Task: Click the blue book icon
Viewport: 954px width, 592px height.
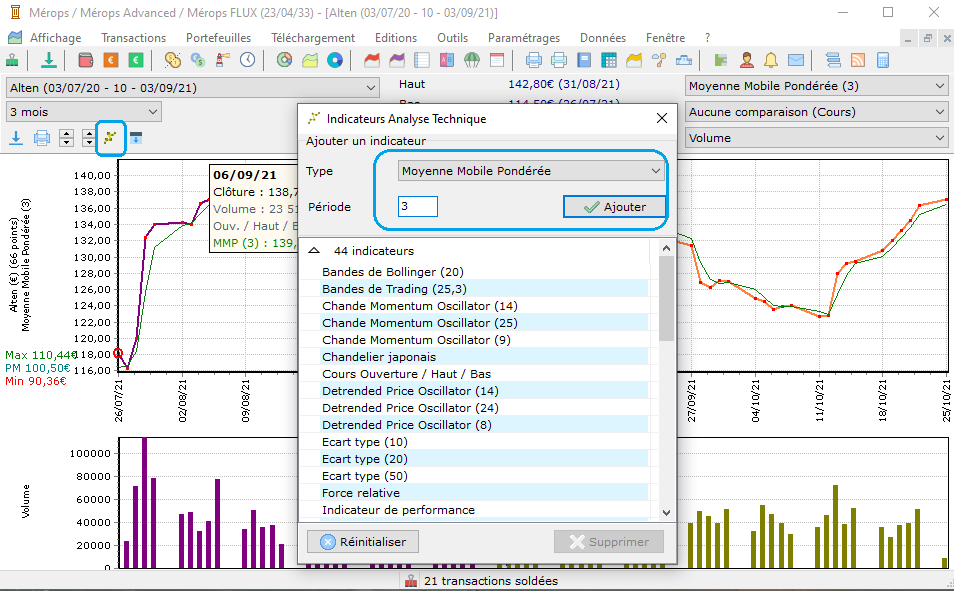Action: tap(584, 60)
